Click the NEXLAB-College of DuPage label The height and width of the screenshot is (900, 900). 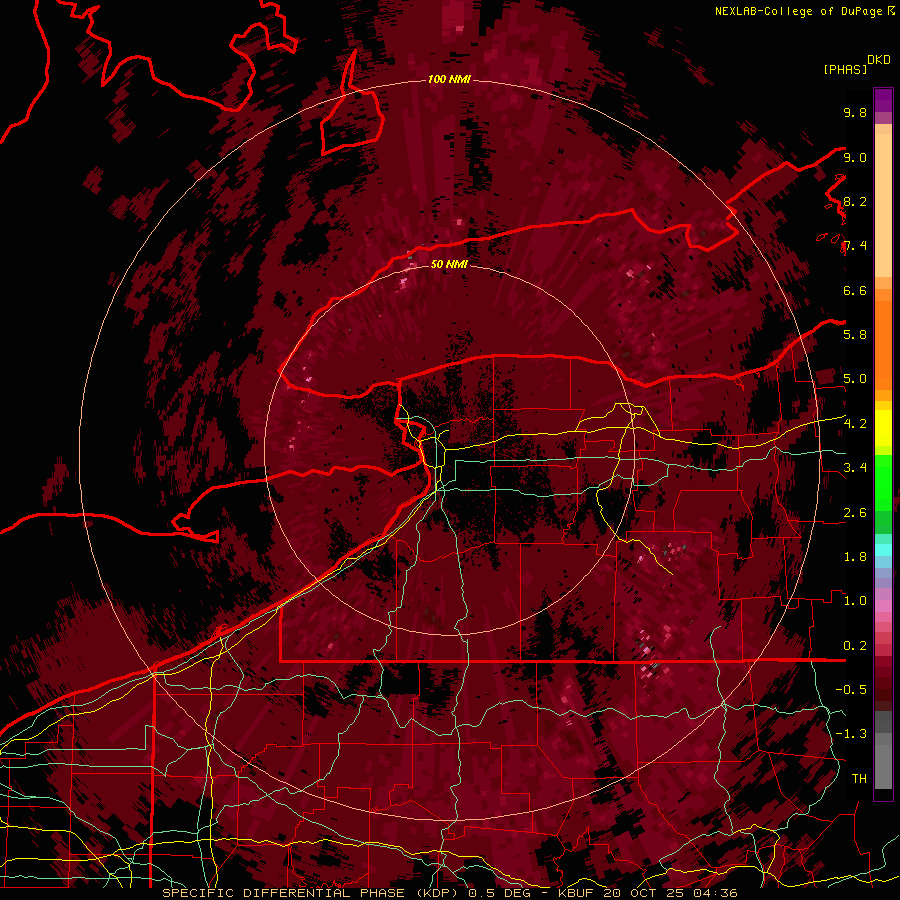point(798,11)
